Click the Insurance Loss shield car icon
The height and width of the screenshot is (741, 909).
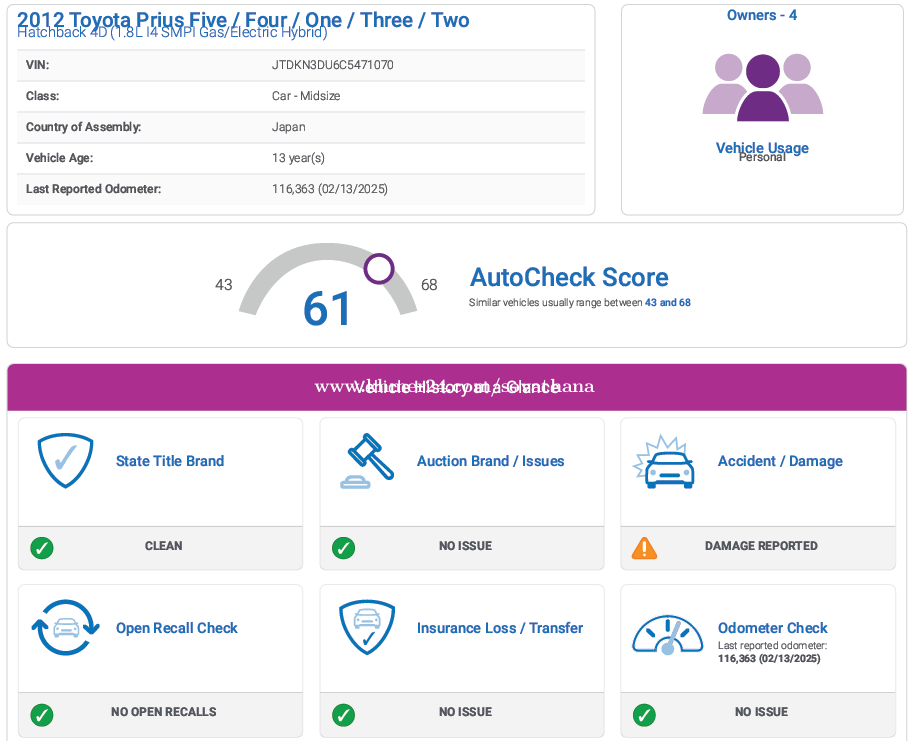pyautogui.click(x=365, y=628)
